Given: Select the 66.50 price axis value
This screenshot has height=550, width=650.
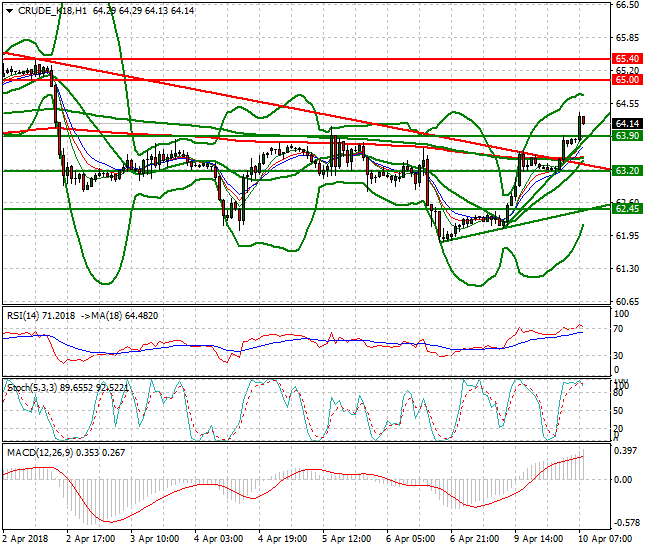Looking at the screenshot, I should coord(627,5).
